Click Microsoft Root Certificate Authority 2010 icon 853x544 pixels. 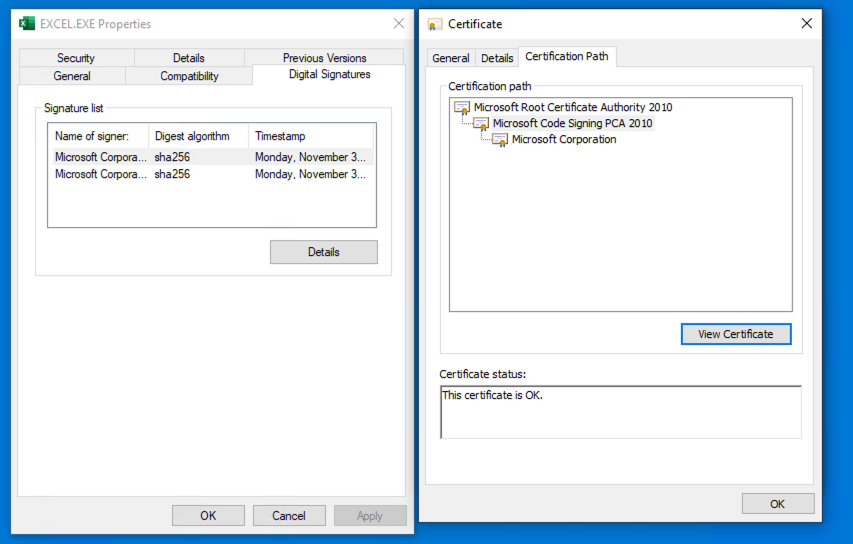(461, 108)
